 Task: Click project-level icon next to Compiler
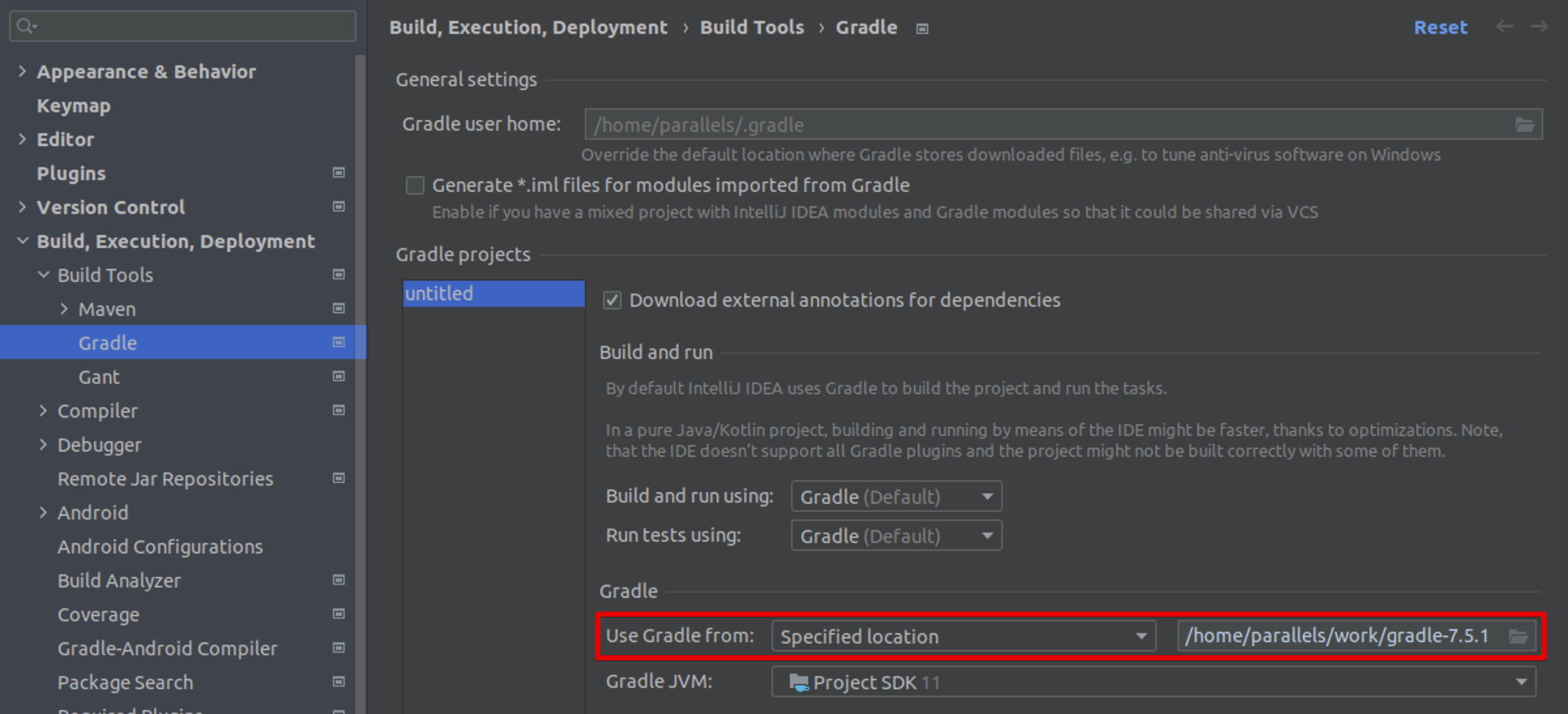click(x=338, y=411)
